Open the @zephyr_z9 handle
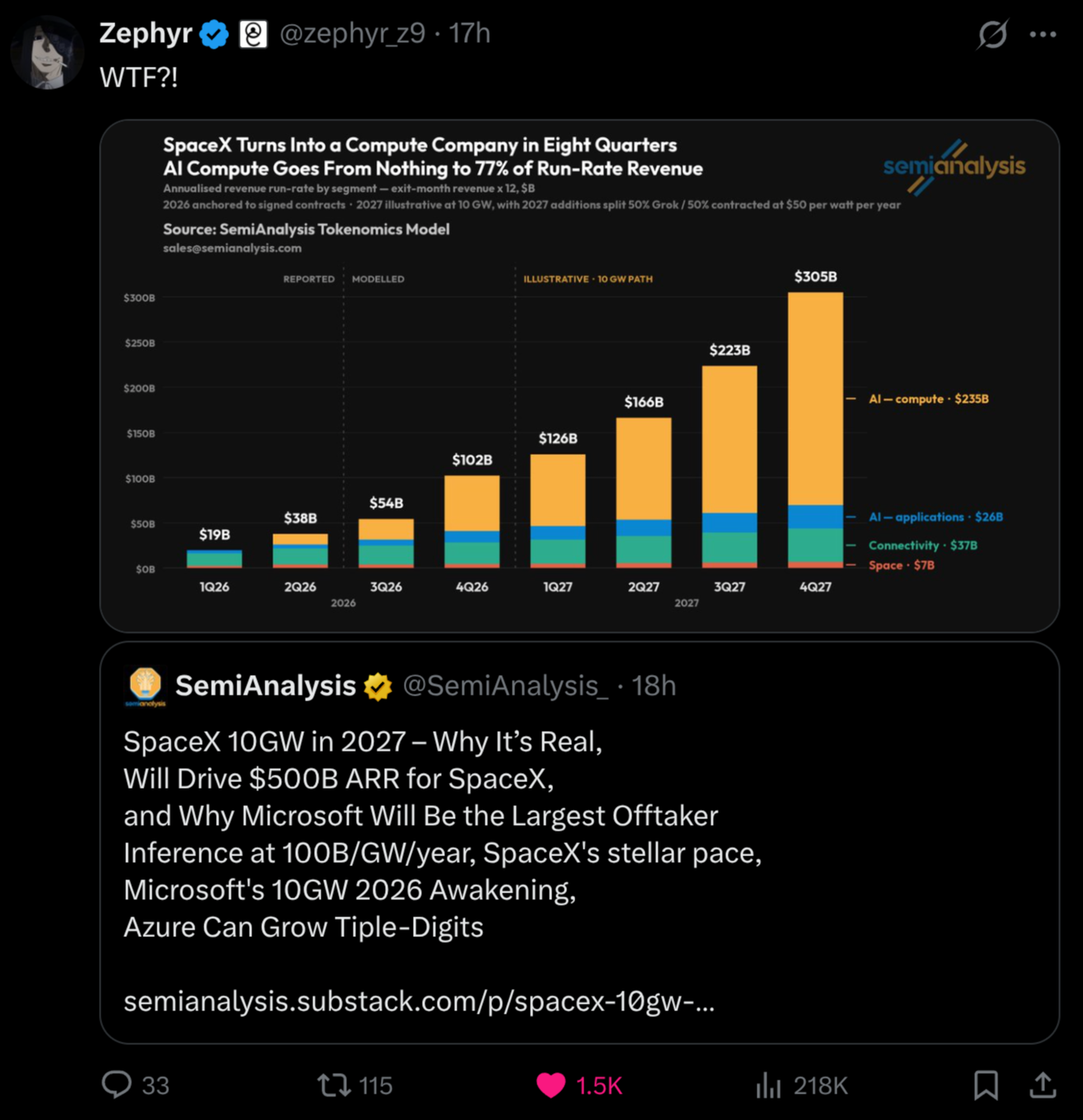This screenshot has height=1120, width=1083. tap(353, 34)
